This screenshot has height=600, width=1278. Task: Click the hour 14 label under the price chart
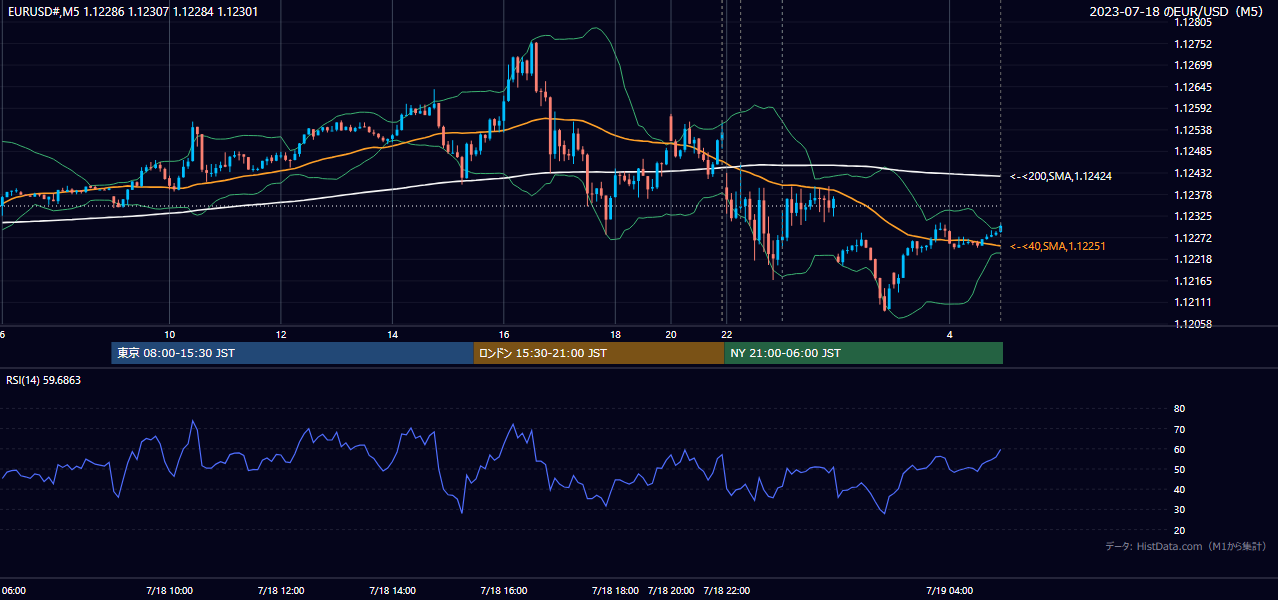click(393, 334)
